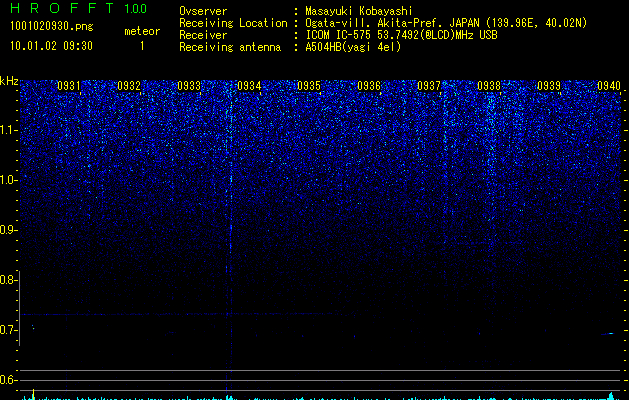Image resolution: width=629 pixels, height=400 pixels.
Task: Click the 0.9 kHz axis label
Action: (x=8, y=230)
